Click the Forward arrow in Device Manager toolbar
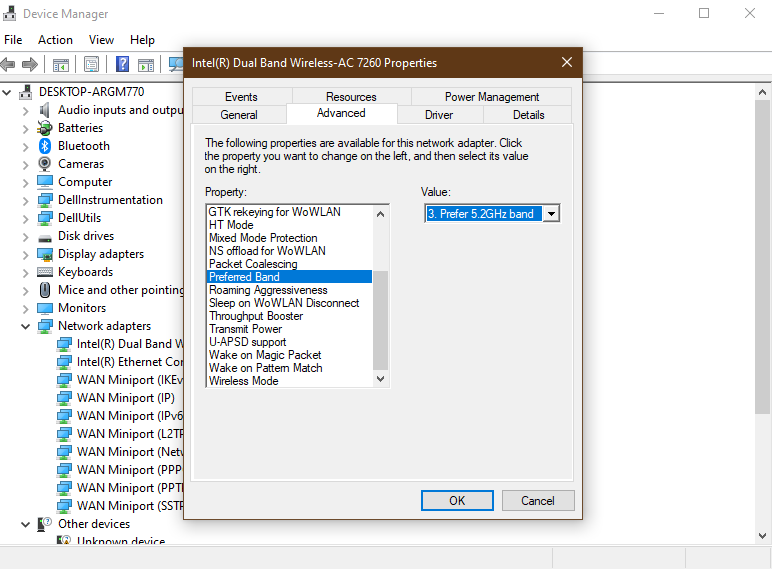The width and height of the screenshot is (772, 569). pyautogui.click(x=30, y=64)
